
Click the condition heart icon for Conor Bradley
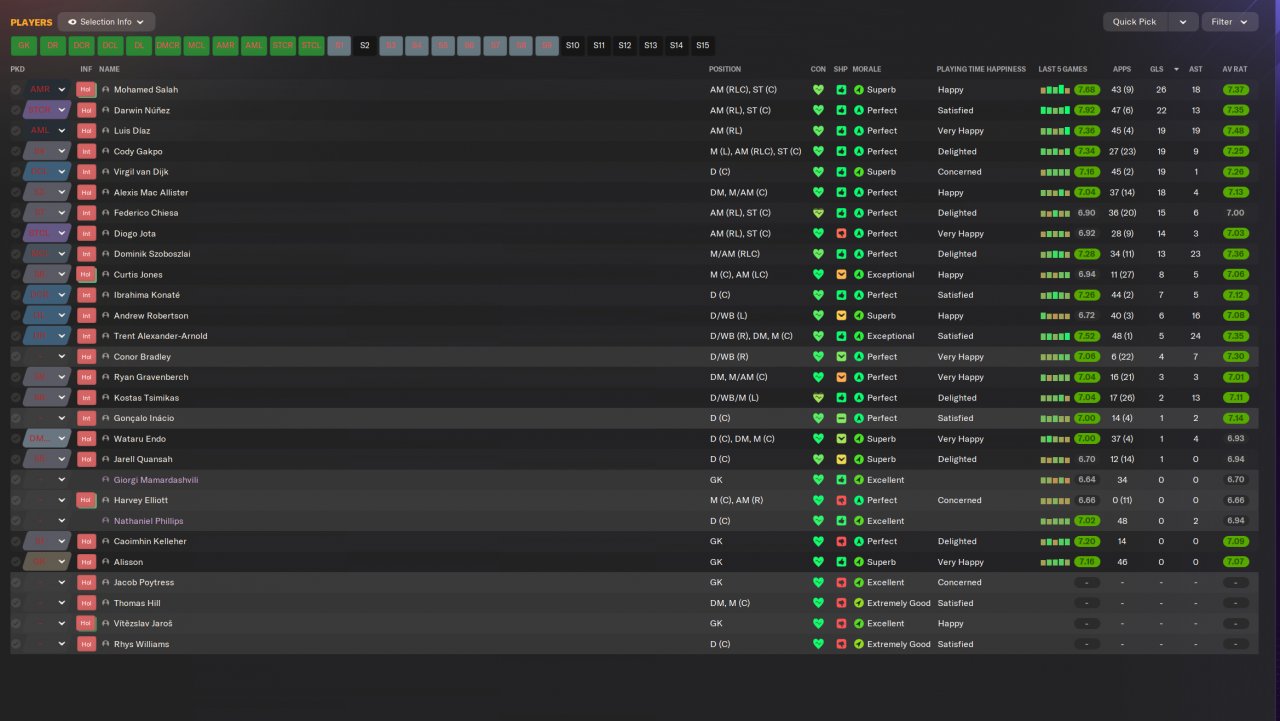[x=818, y=357]
